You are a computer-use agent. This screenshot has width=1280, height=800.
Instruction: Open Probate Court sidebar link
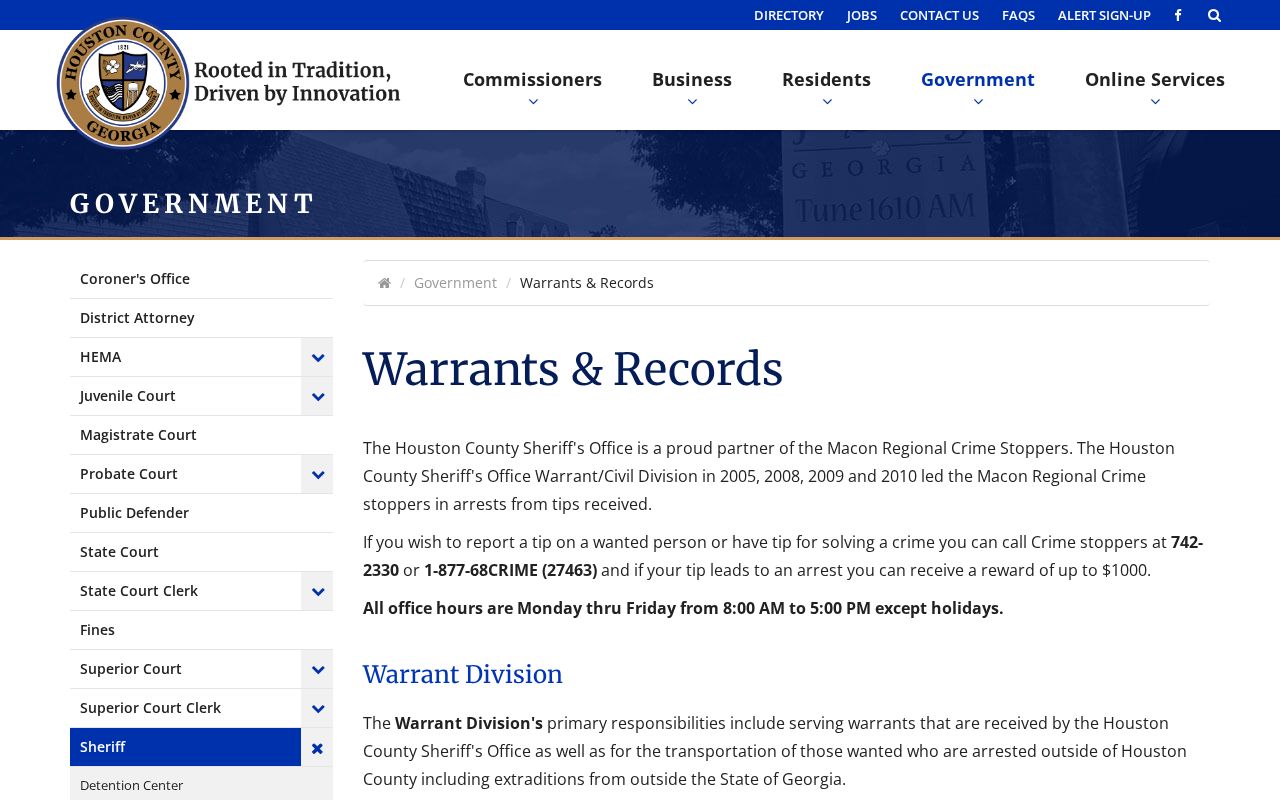pyautogui.click(x=185, y=474)
